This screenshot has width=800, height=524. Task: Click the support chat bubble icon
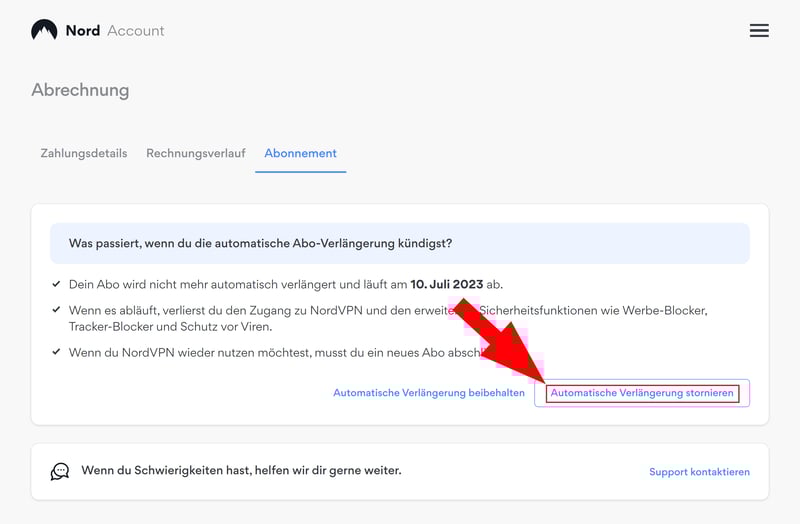coord(60,471)
